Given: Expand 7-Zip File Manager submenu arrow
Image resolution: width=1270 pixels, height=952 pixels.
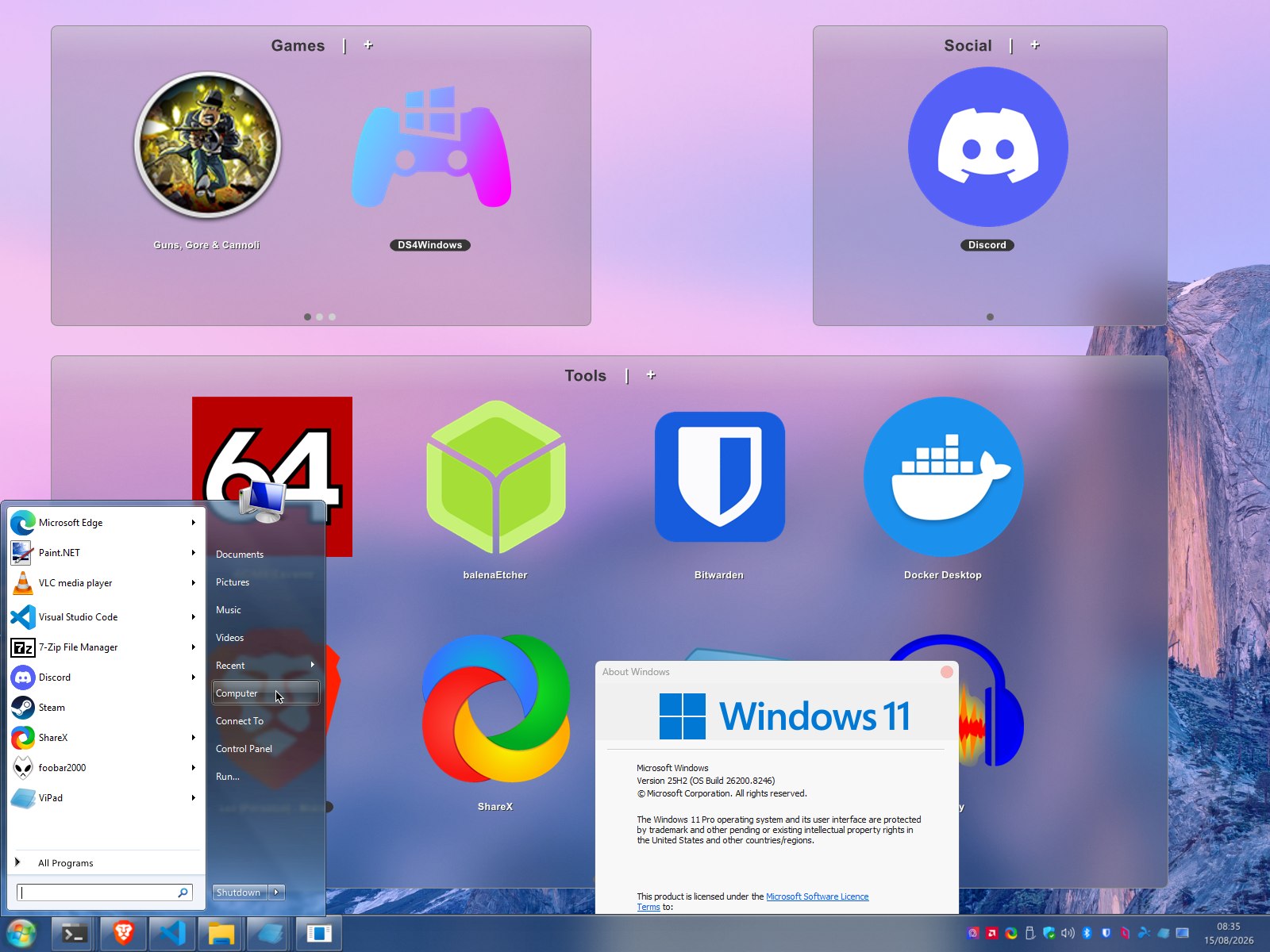Looking at the screenshot, I should coord(193,647).
